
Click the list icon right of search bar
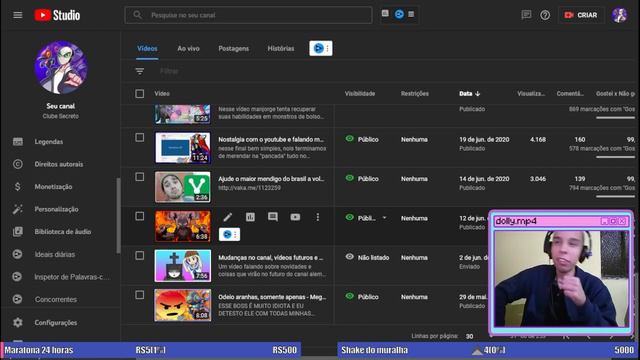coord(411,14)
